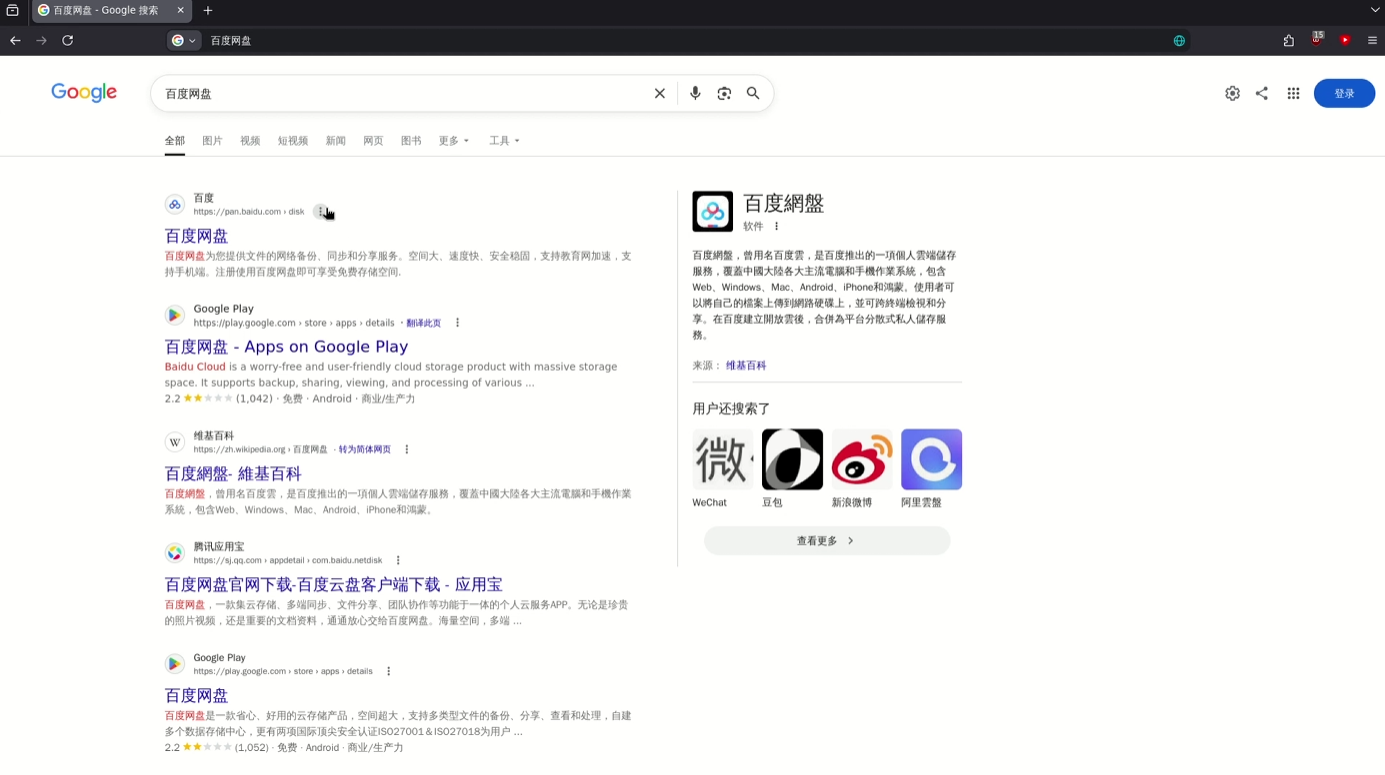This screenshot has width=1385, height=775.
Task: Open Google quick settings gear
Action: (1232, 93)
